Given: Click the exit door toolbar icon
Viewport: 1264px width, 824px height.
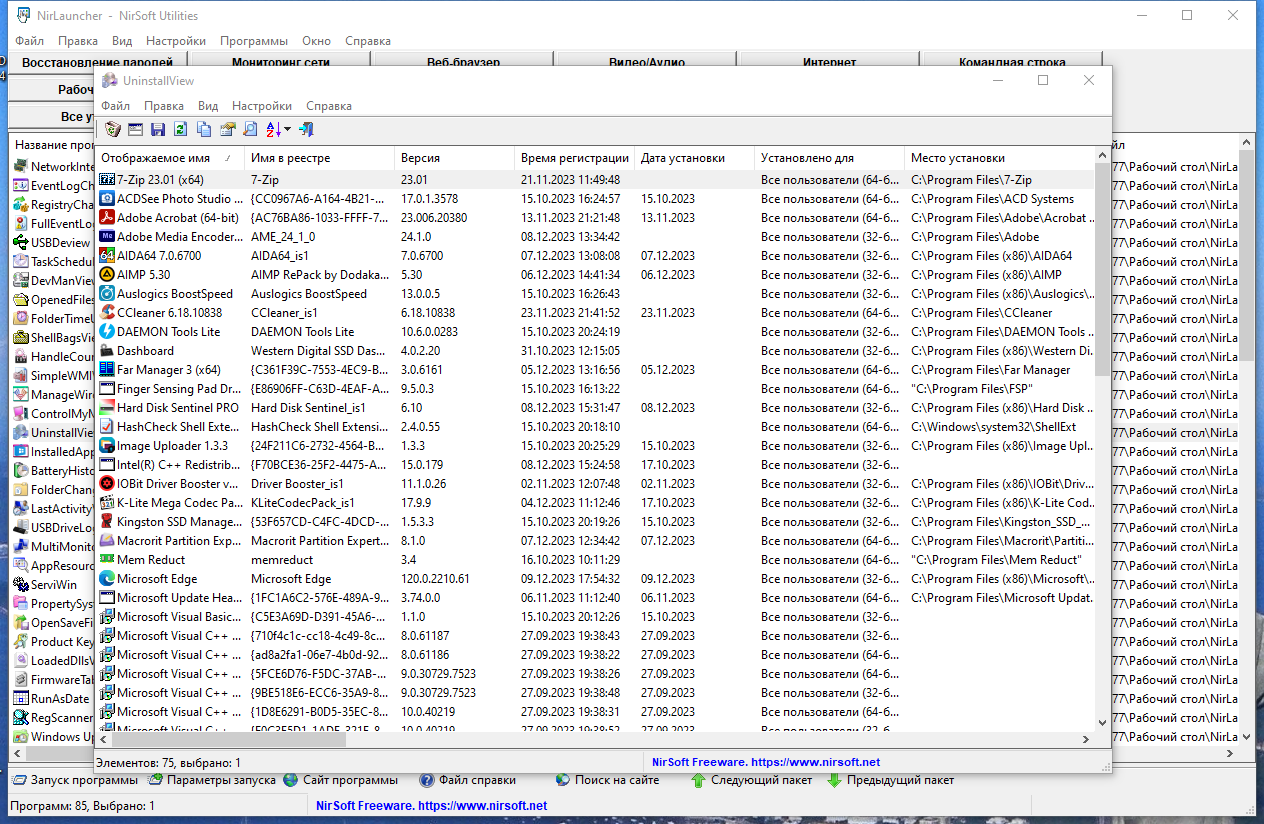Looking at the screenshot, I should 306,129.
